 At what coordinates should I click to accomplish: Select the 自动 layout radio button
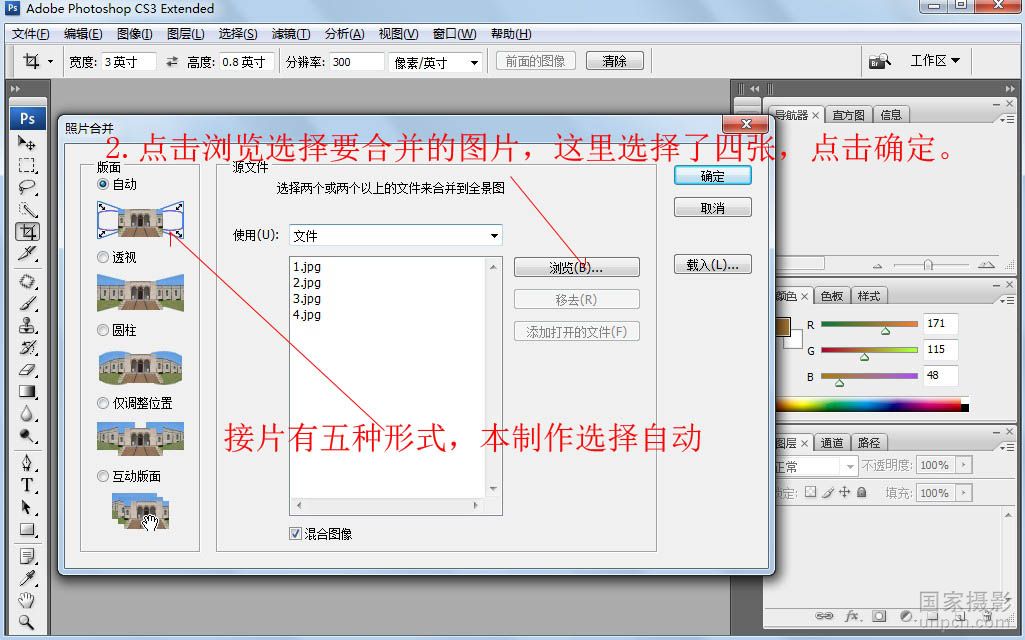[x=103, y=184]
